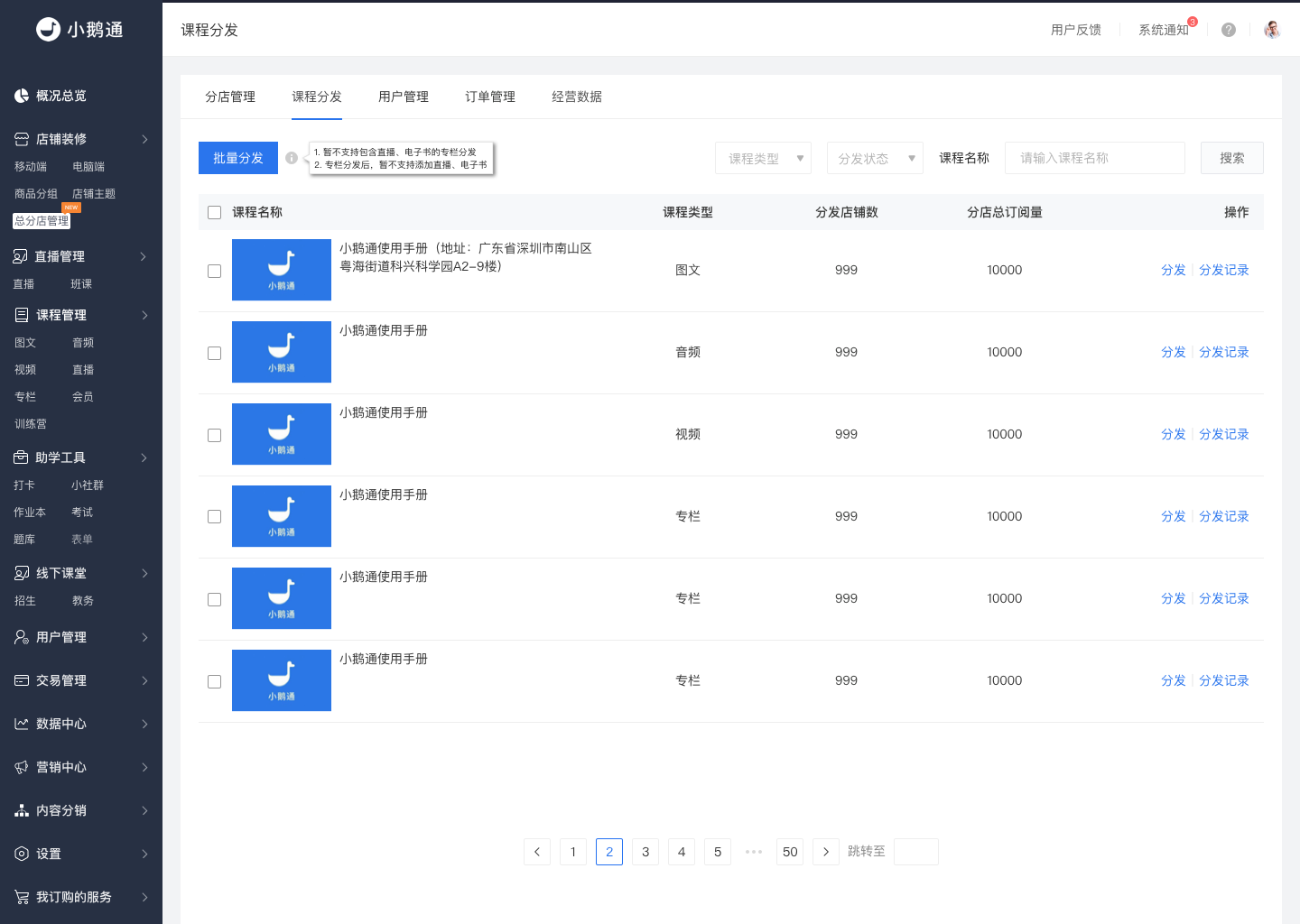Click the help question mark icon
Viewport: 1300px width, 924px height.
click(x=1229, y=30)
